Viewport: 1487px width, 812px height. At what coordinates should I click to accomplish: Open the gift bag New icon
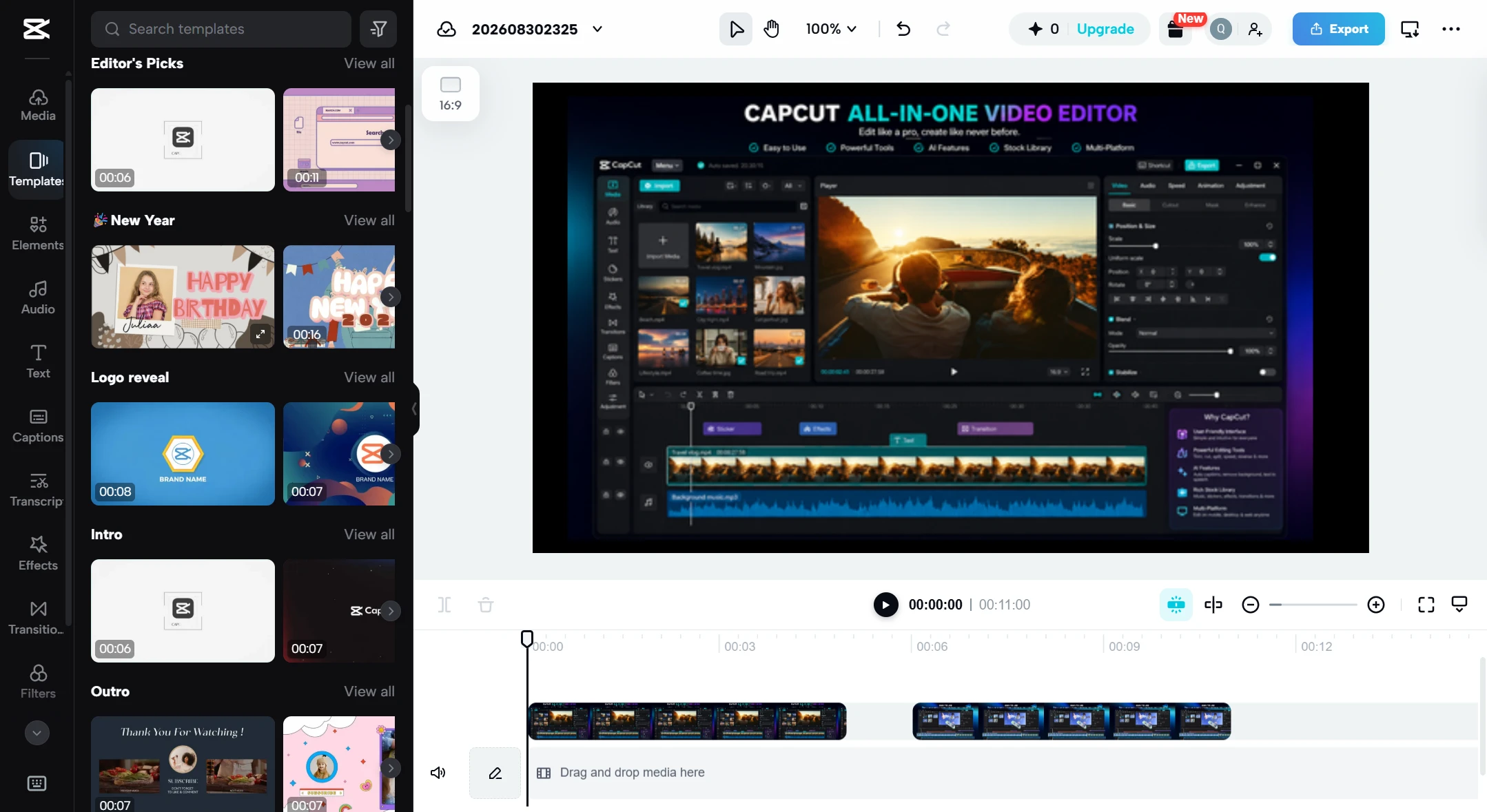pos(1176,29)
